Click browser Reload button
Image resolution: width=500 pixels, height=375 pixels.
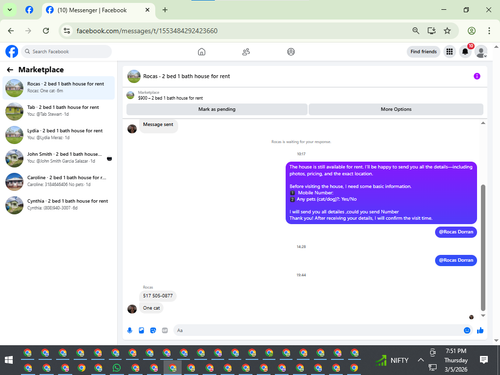point(46,31)
